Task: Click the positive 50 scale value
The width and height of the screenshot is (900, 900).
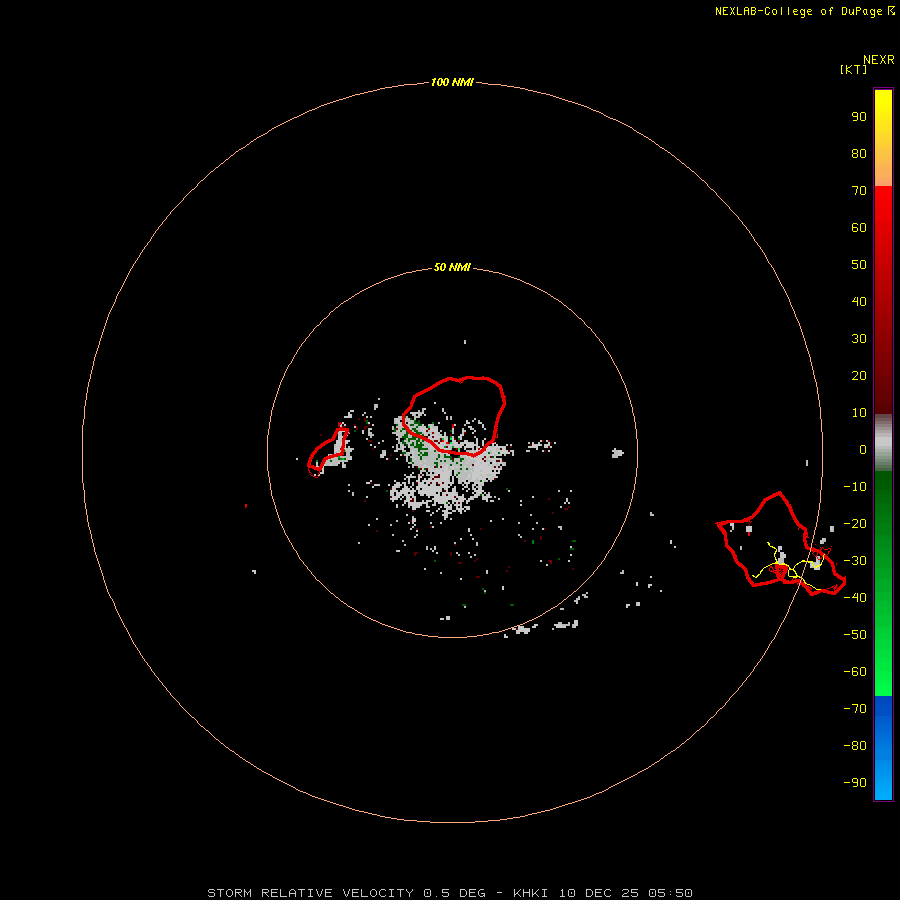Action: tap(859, 265)
